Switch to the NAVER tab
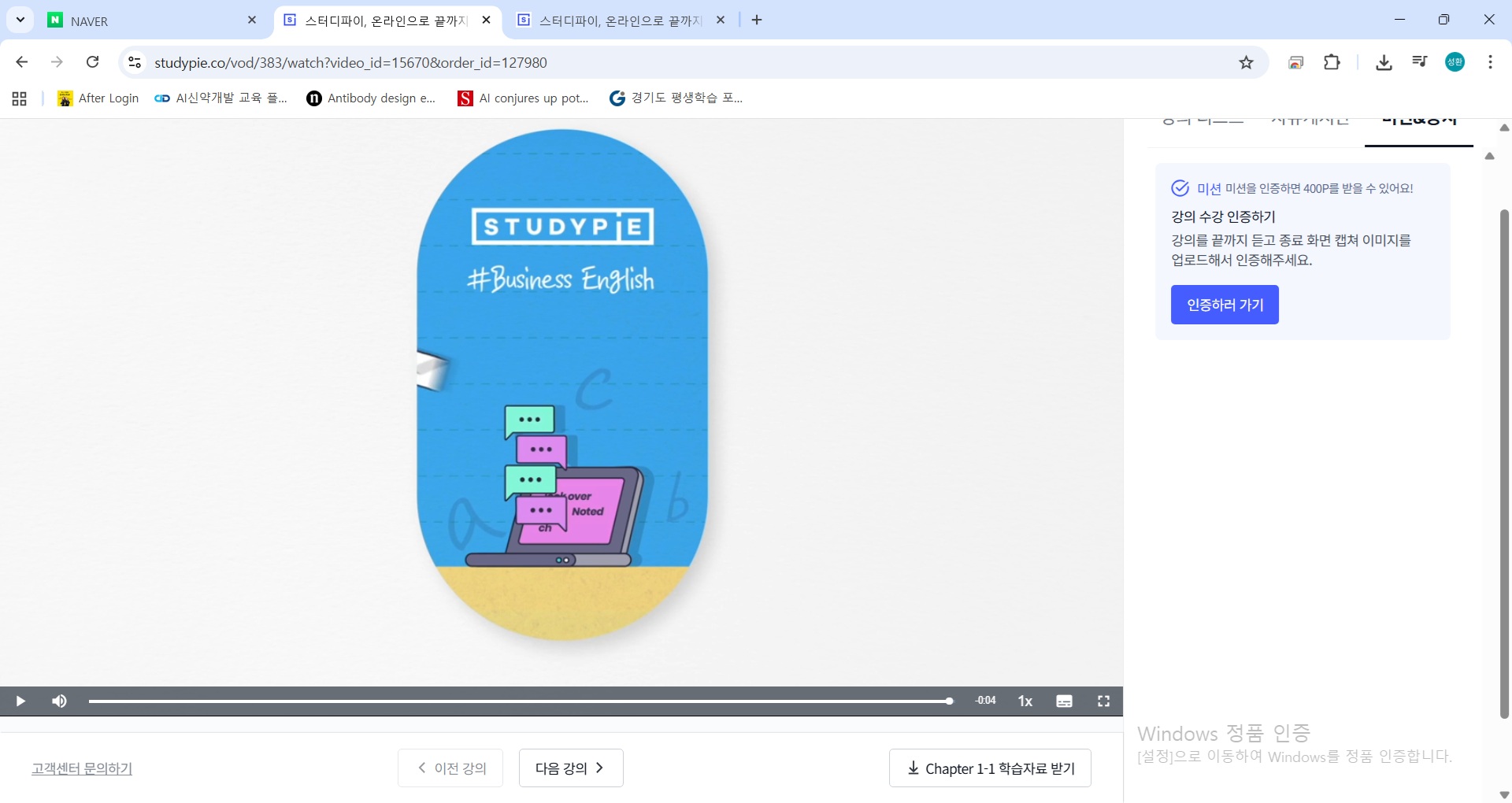The width and height of the screenshot is (1512, 803). click(x=150, y=21)
